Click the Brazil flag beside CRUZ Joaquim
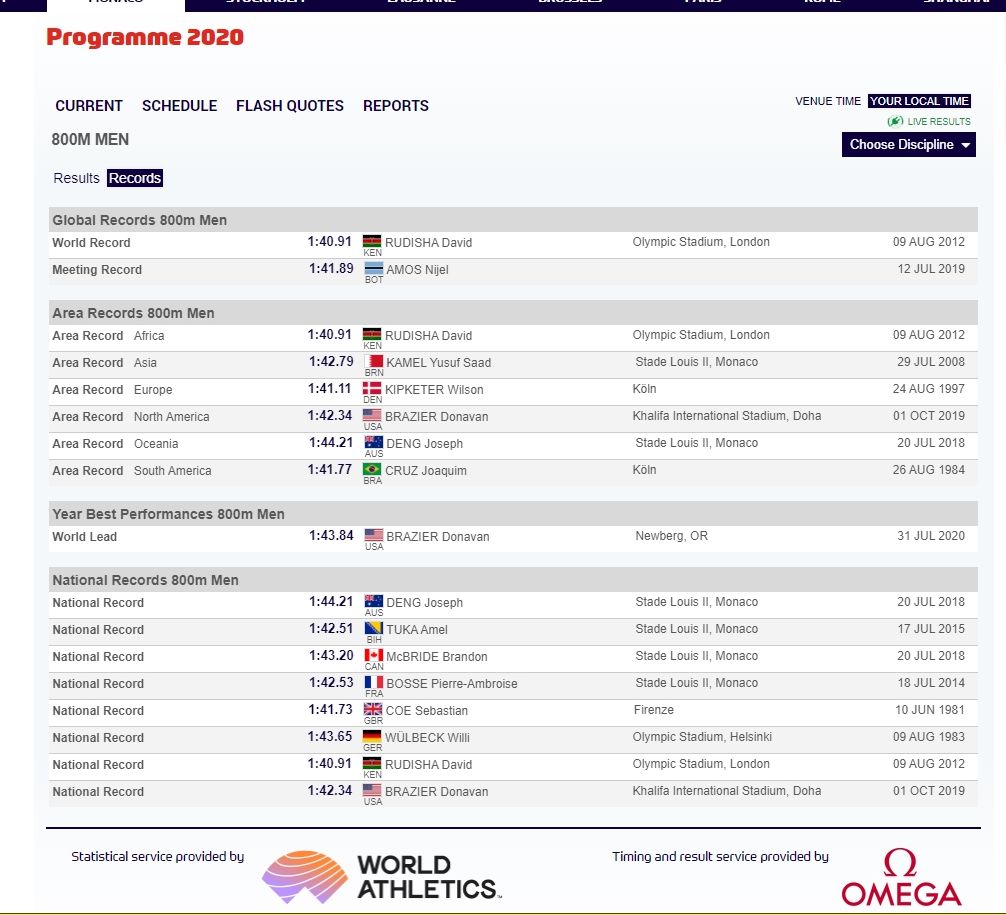Viewport: 1006px width, 915px height. [372, 470]
